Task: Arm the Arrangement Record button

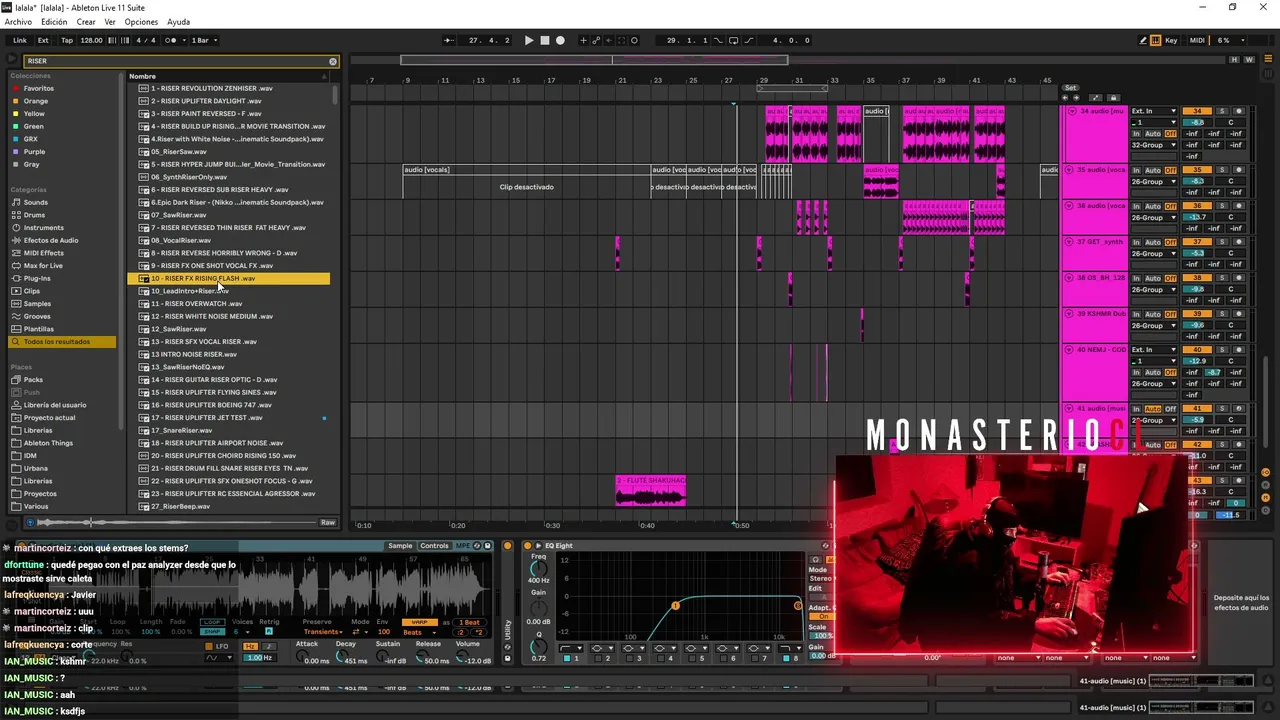Action: click(x=560, y=41)
